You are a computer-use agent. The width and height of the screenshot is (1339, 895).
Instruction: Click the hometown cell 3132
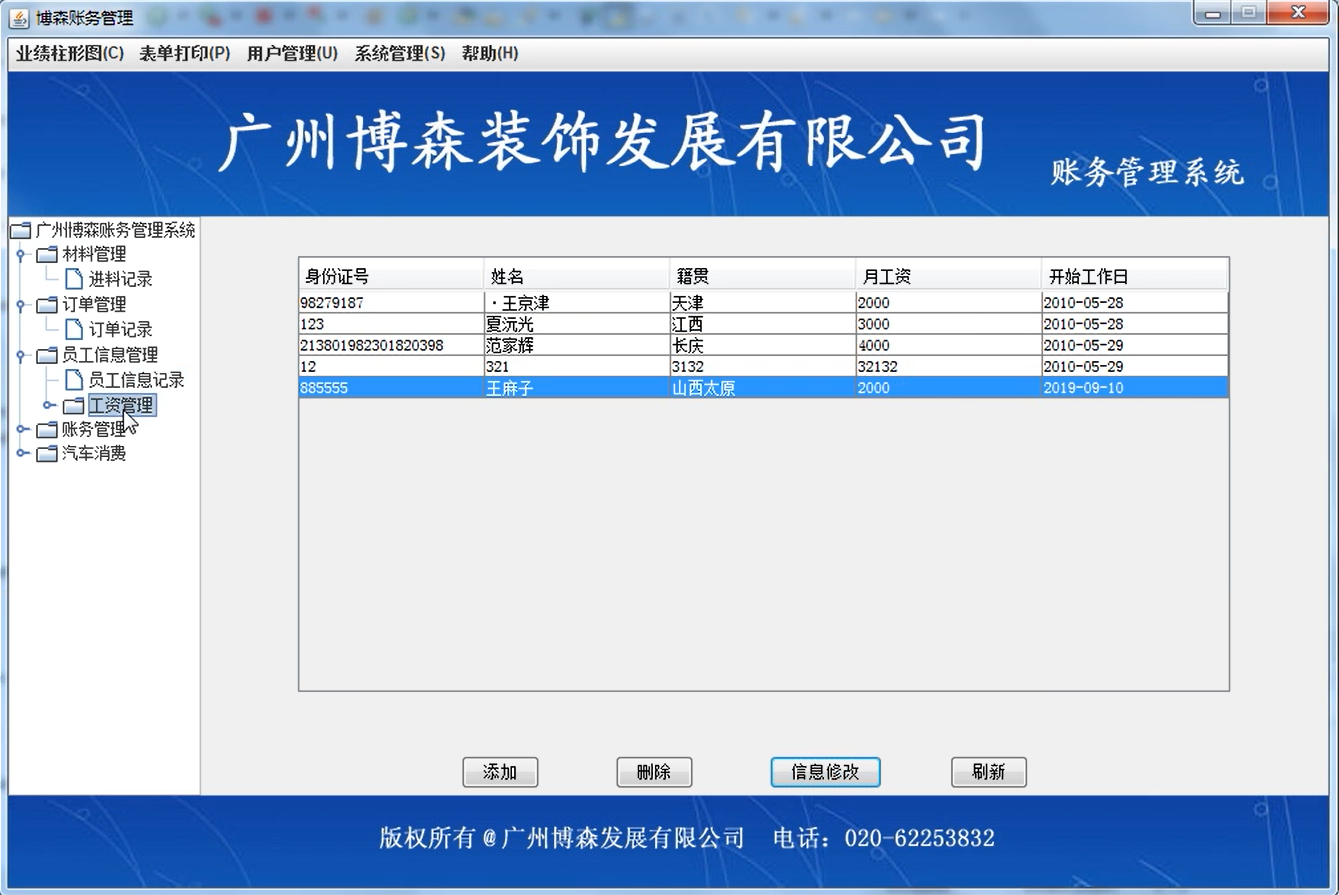point(763,367)
